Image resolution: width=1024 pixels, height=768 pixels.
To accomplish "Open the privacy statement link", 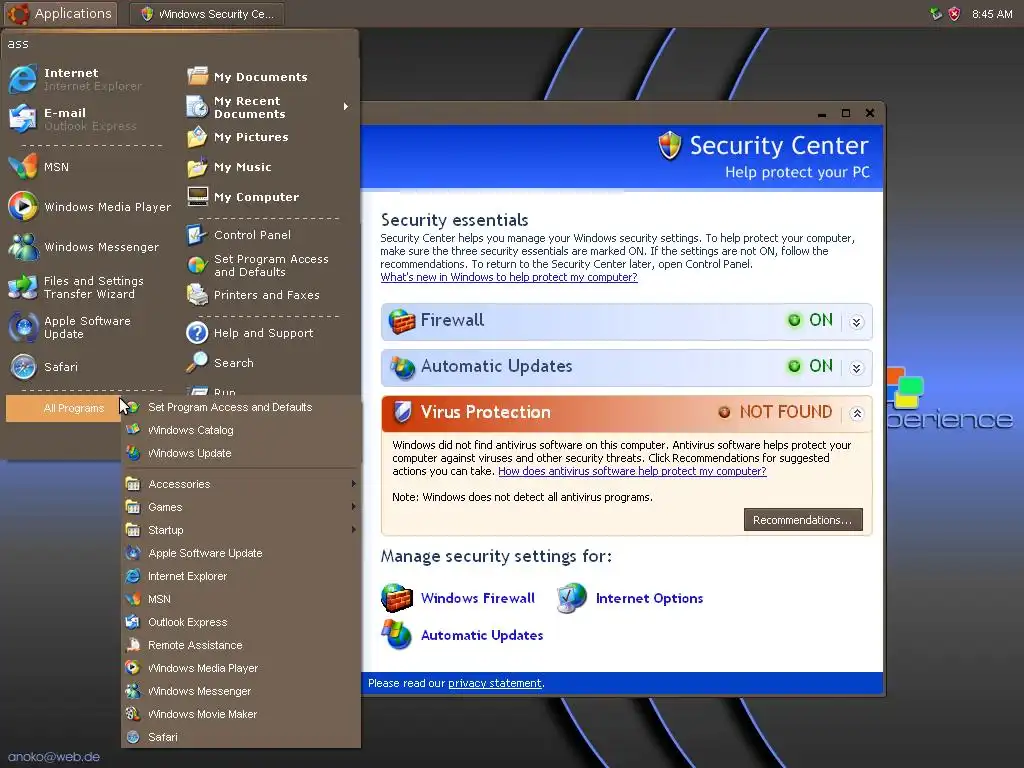I will pos(494,683).
